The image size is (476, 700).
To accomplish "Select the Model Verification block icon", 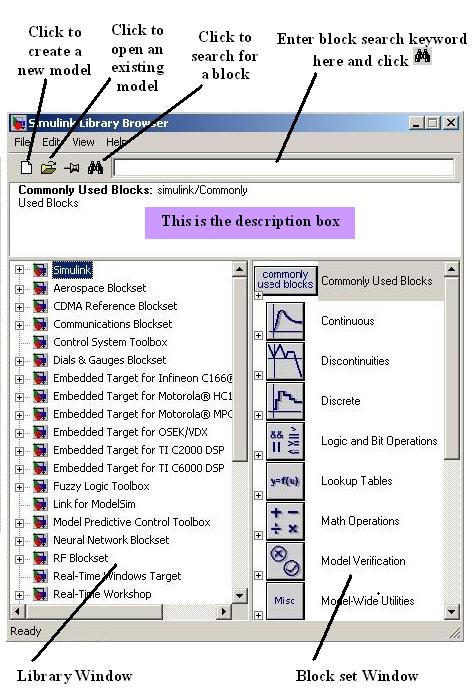I will tap(285, 561).
